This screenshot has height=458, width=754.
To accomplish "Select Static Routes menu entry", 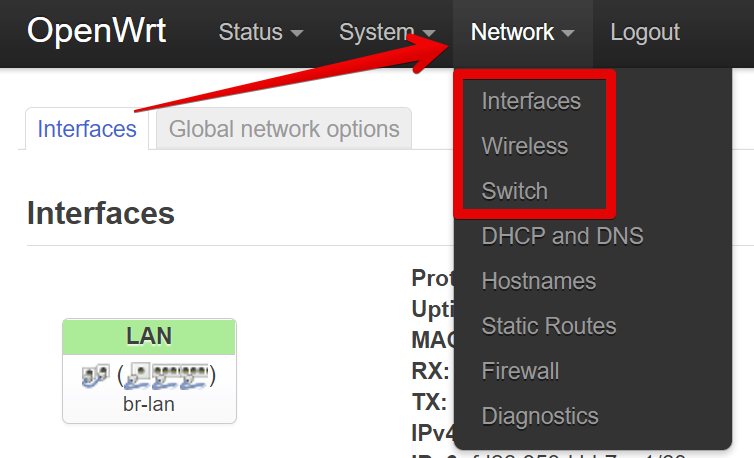I will point(549,326).
